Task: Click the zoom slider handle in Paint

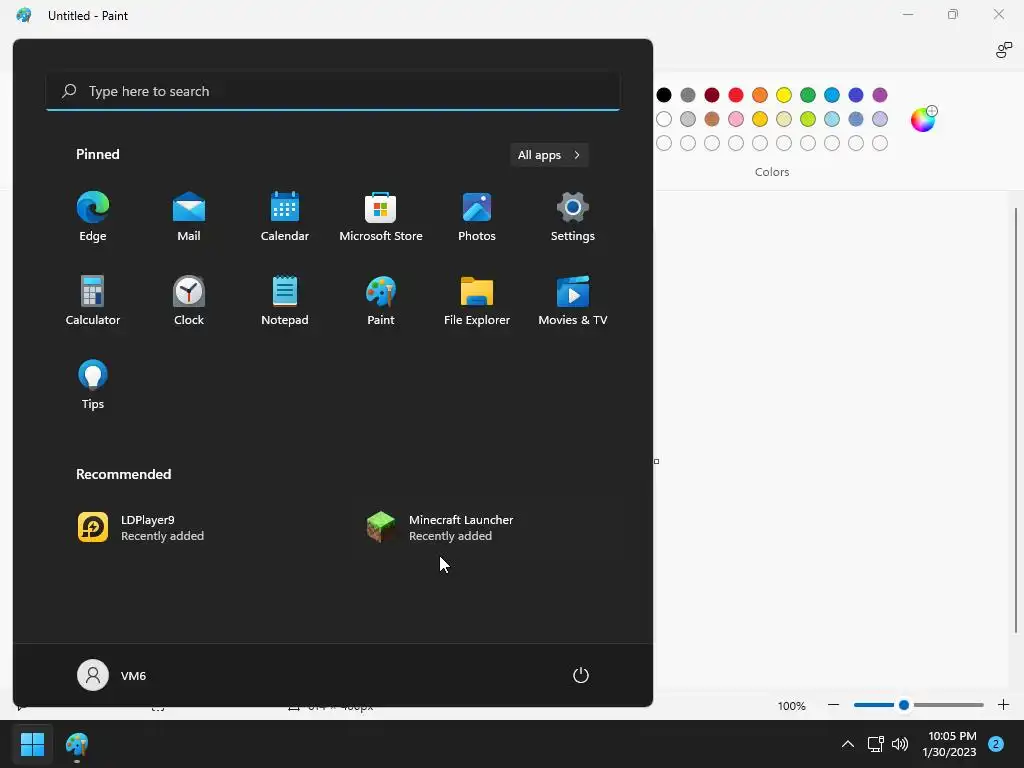Action: 904,705
